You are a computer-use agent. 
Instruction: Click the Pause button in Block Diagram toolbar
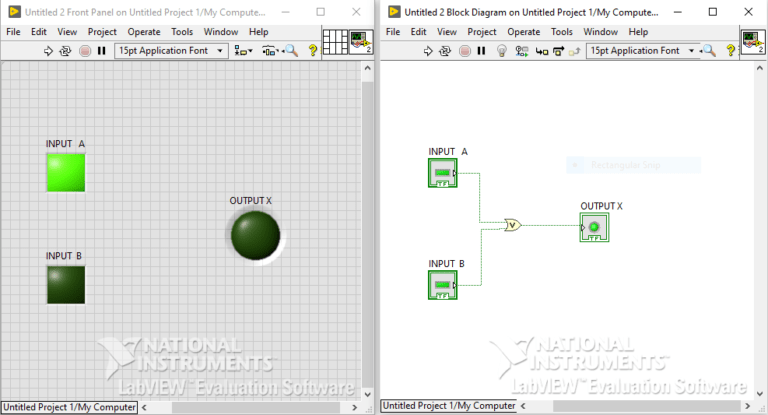481,51
